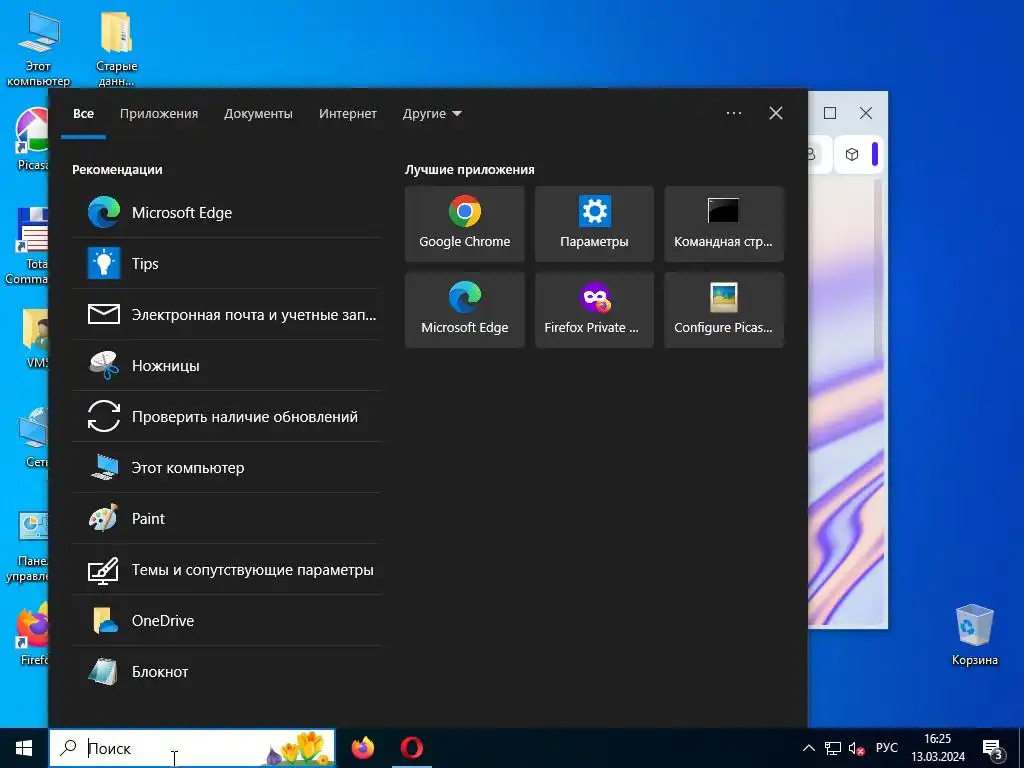Screen dimensions: 1024x768
Task: Open Электронная почта и учетные записи settings
Action: [x=227, y=314]
